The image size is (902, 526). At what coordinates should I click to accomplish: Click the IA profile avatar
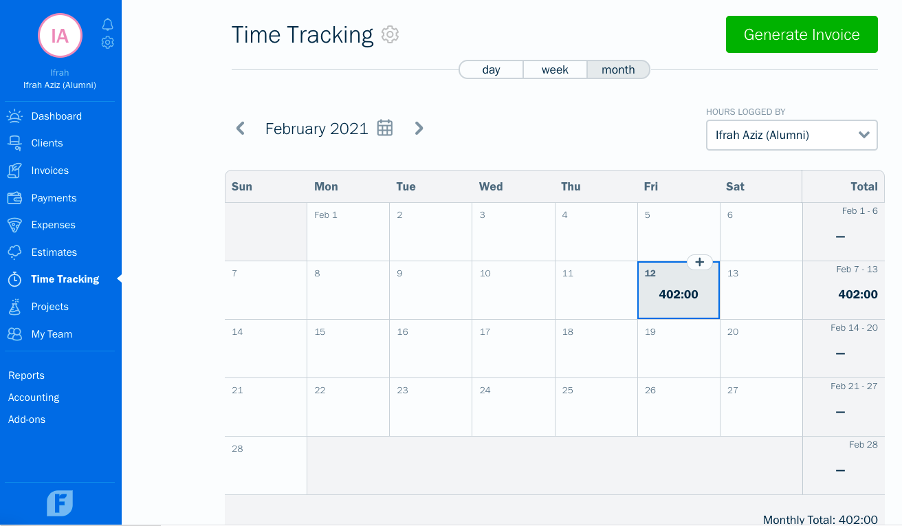pos(60,36)
